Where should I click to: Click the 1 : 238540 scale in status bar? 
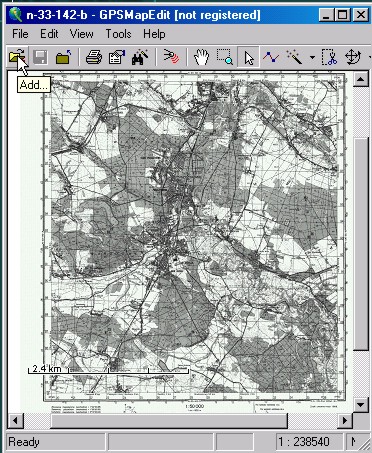click(x=303, y=442)
